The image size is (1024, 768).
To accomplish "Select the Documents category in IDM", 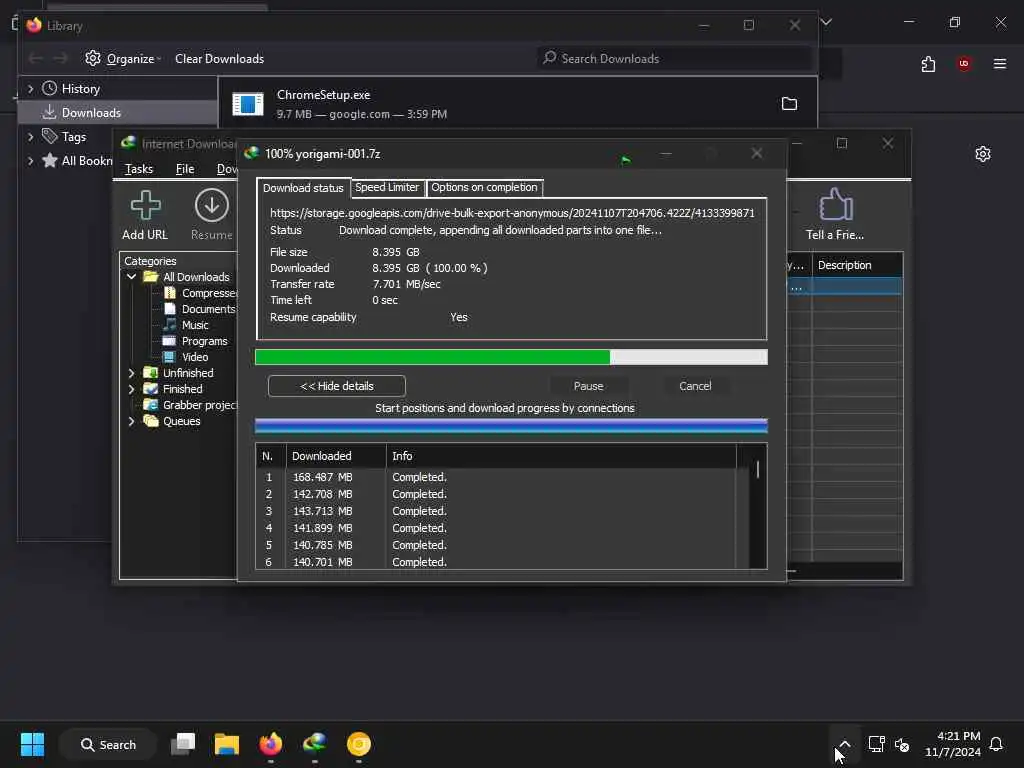I will (x=208, y=309).
